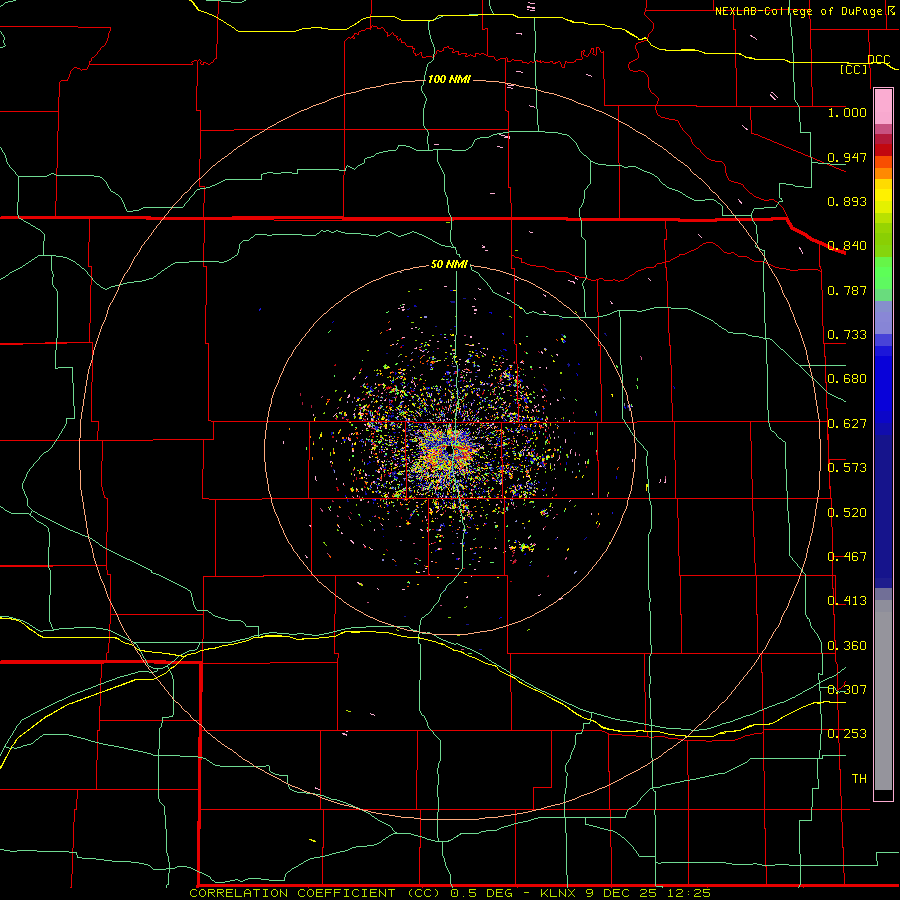Click the dark navy segment of the color scale
900x900 pixels.
[x=883, y=511]
